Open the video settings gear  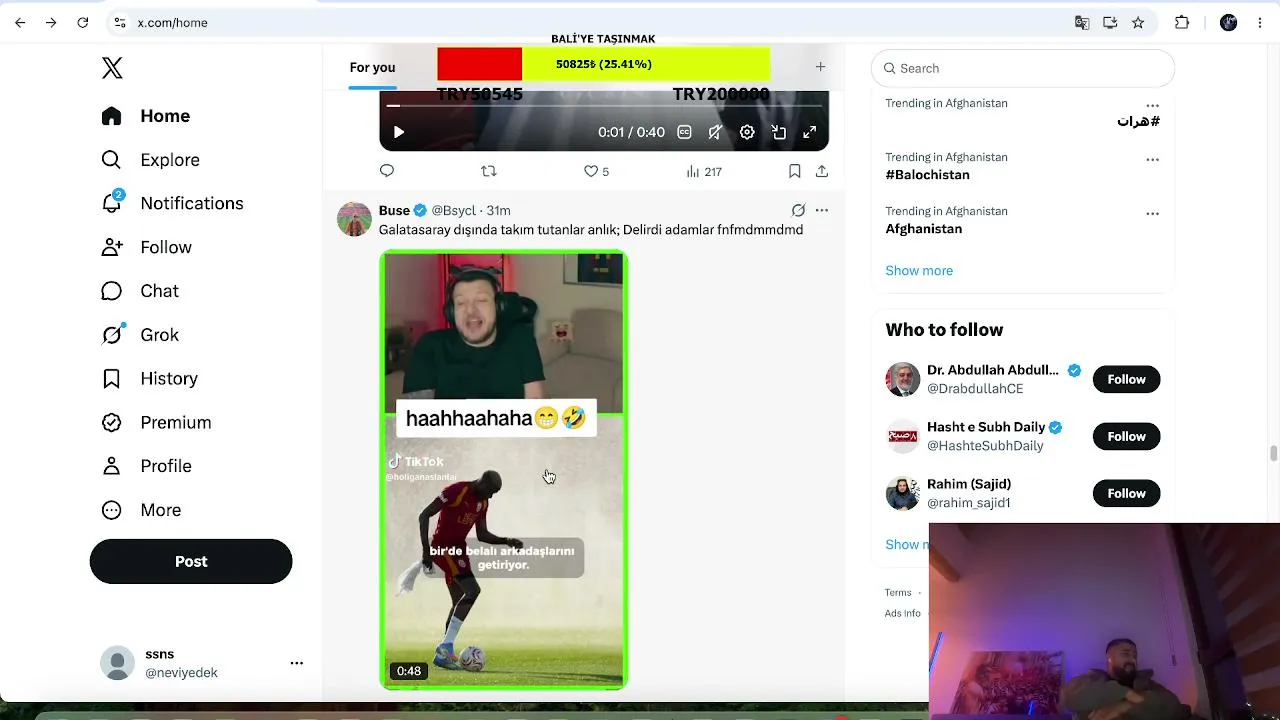747,132
